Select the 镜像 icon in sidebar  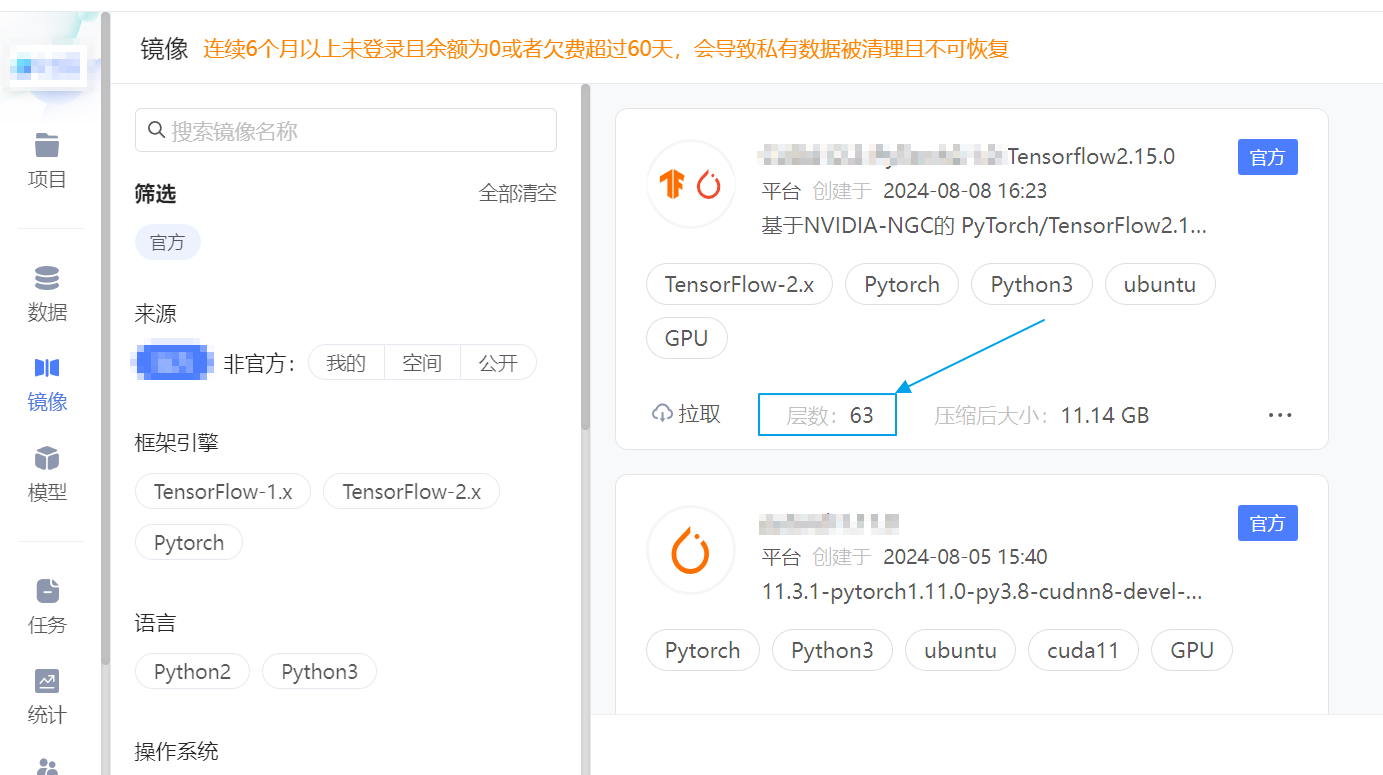(x=47, y=368)
